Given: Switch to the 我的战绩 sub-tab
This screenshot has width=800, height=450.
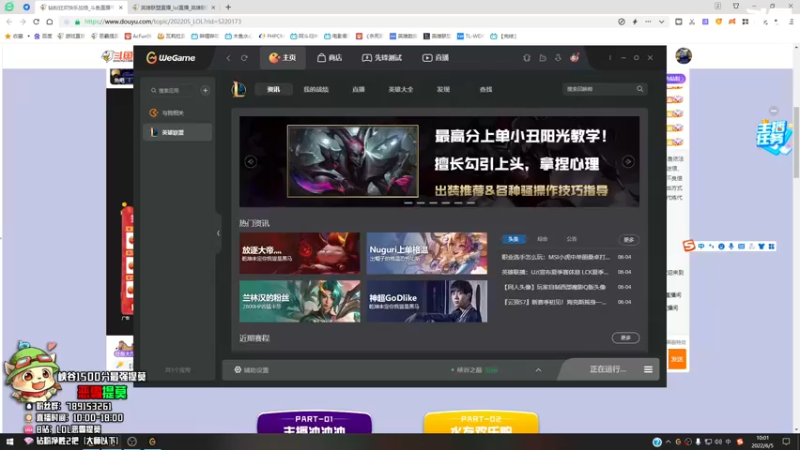Looking at the screenshot, I should pyautogui.click(x=316, y=89).
